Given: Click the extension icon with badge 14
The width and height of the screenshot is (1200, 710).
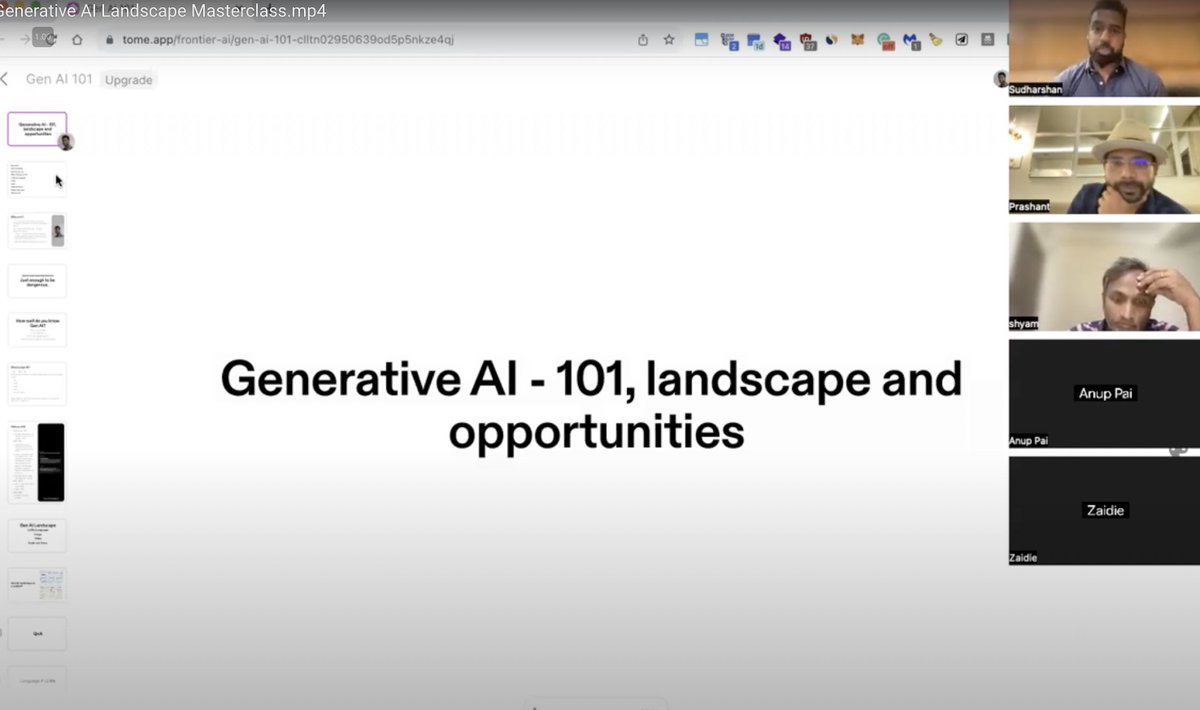Looking at the screenshot, I should point(781,41).
